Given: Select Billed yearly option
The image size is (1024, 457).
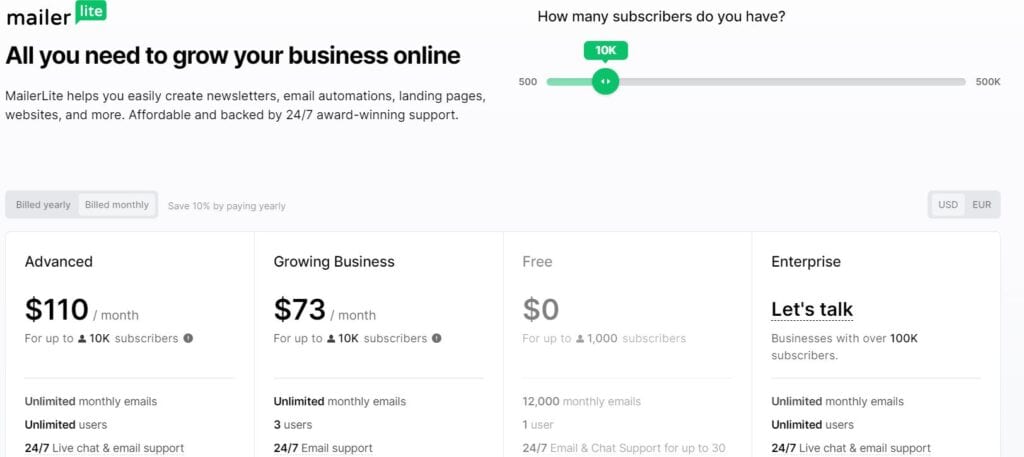Looking at the screenshot, I should tap(43, 205).
